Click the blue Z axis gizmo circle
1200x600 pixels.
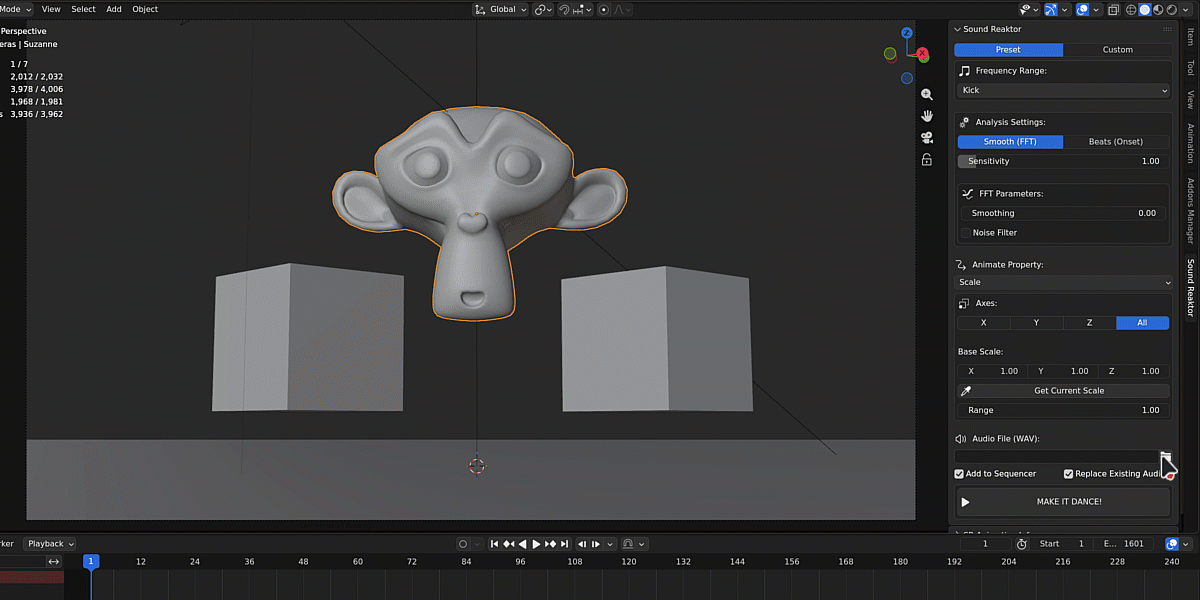tap(907, 33)
